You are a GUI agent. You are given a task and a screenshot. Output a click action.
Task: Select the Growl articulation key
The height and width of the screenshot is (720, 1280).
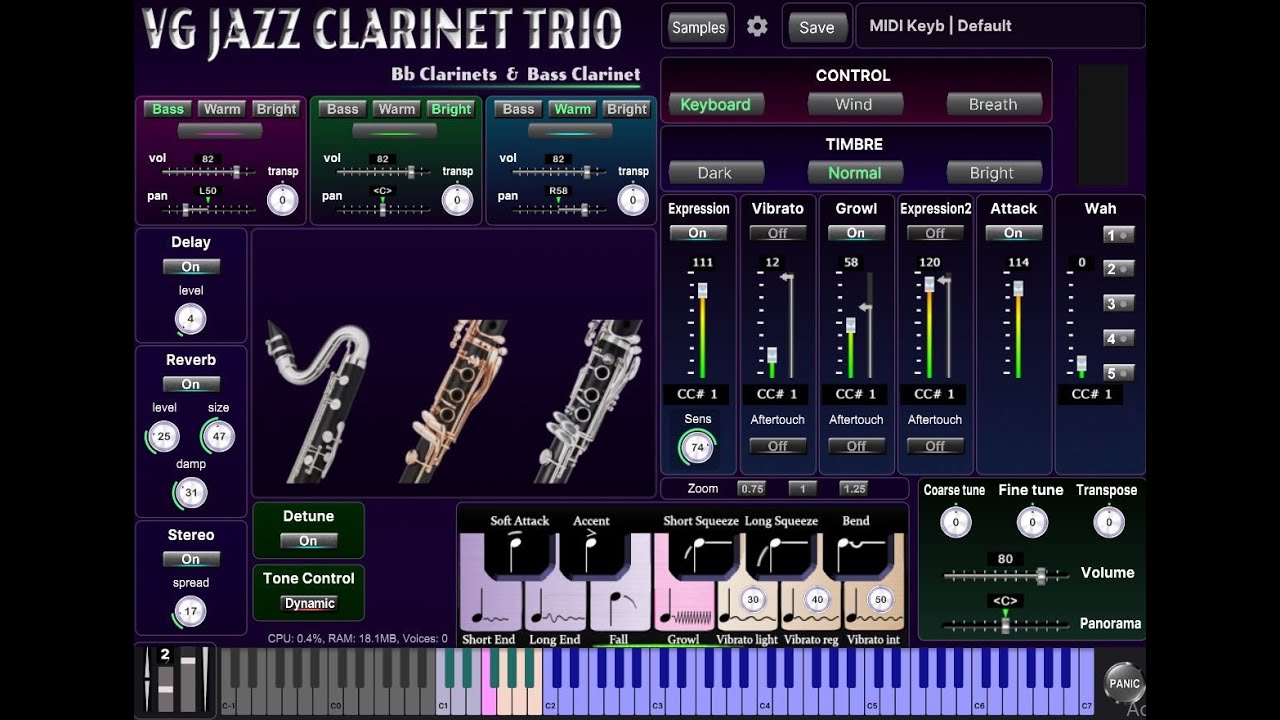684,607
